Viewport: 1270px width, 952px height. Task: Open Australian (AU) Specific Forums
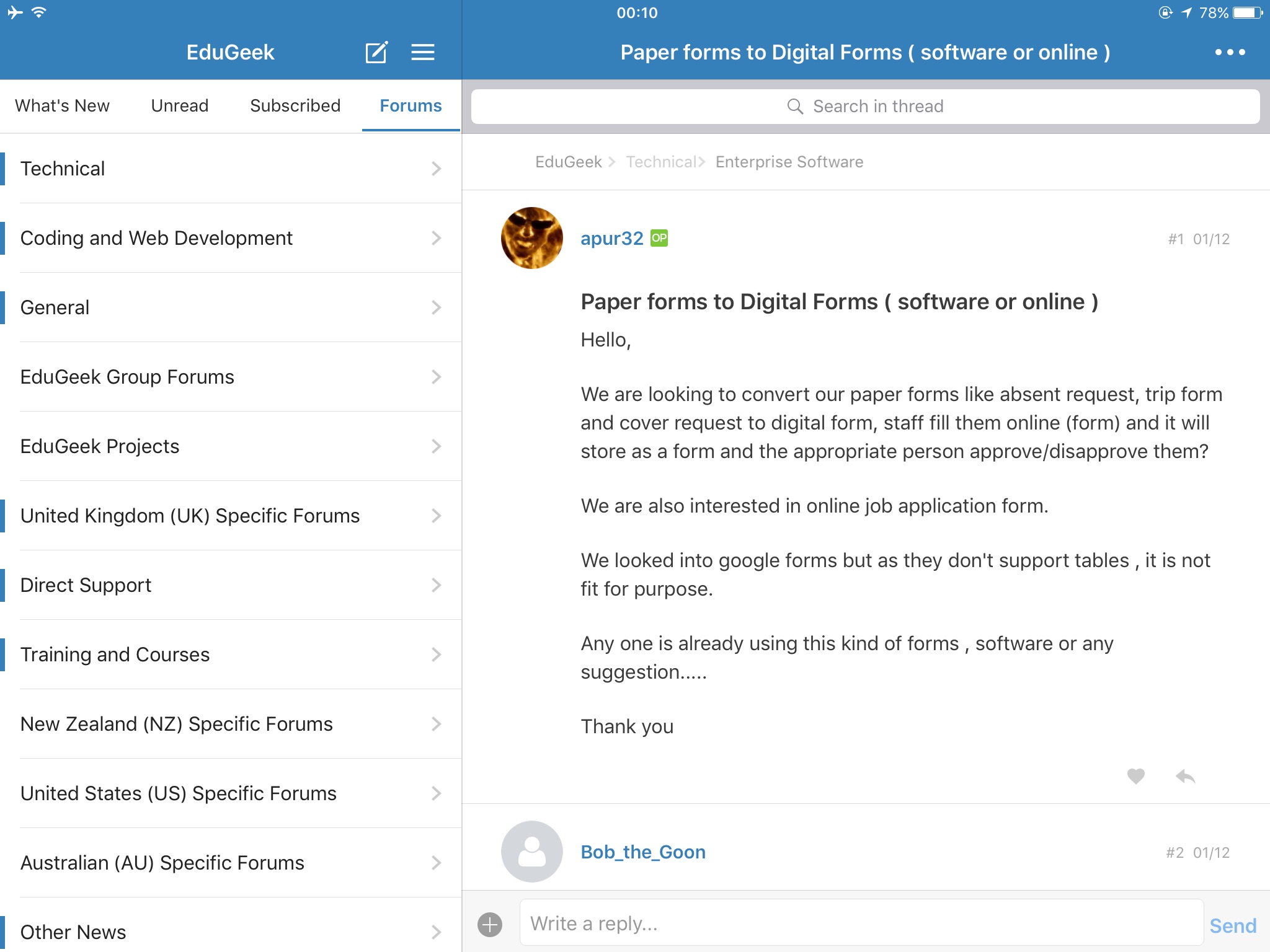pos(231,863)
